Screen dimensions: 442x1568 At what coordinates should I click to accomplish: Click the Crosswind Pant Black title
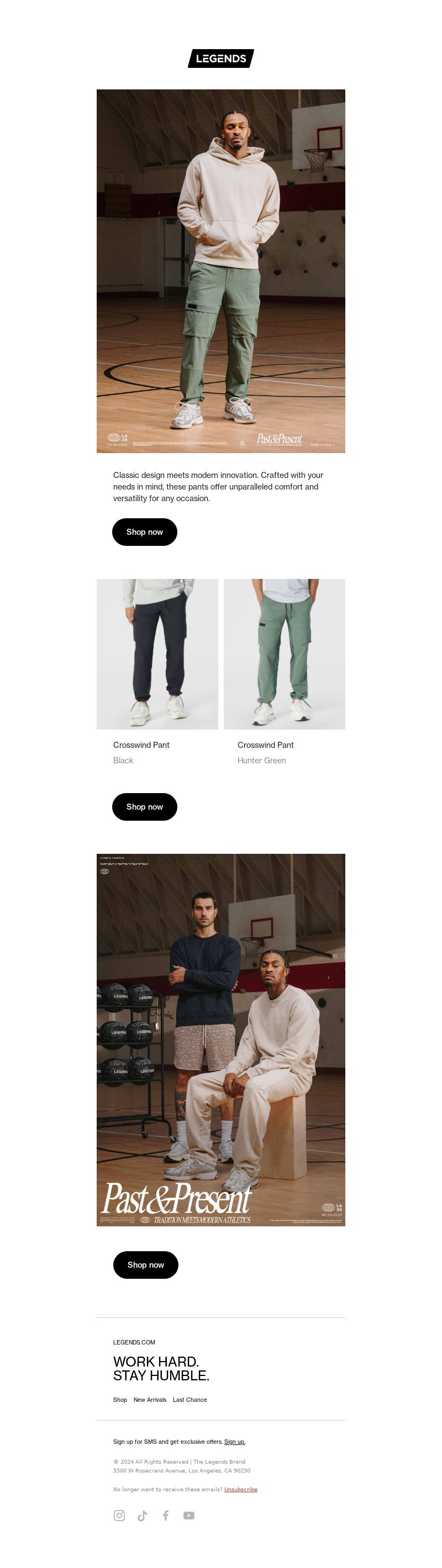pyautogui.click(x=141, y=745)
